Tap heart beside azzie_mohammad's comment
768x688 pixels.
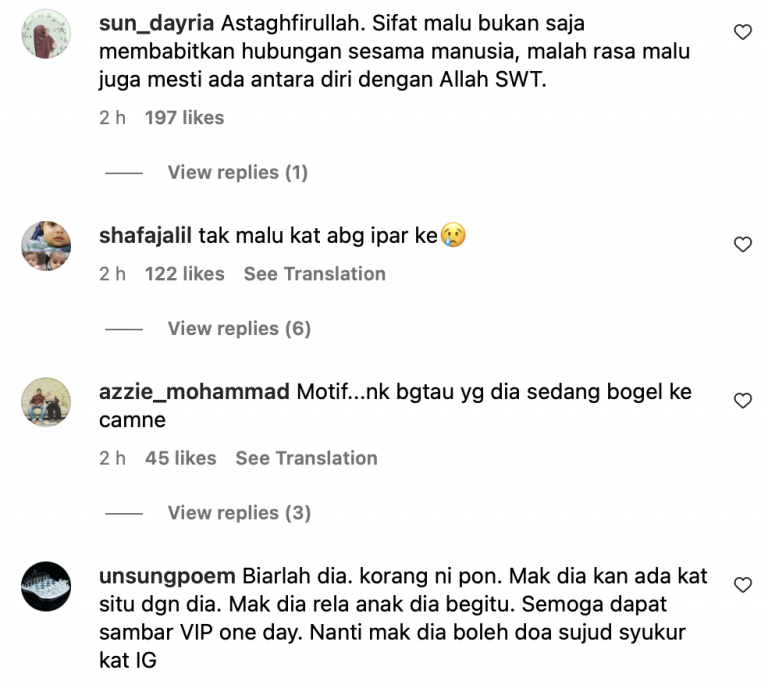pos(743,401)
